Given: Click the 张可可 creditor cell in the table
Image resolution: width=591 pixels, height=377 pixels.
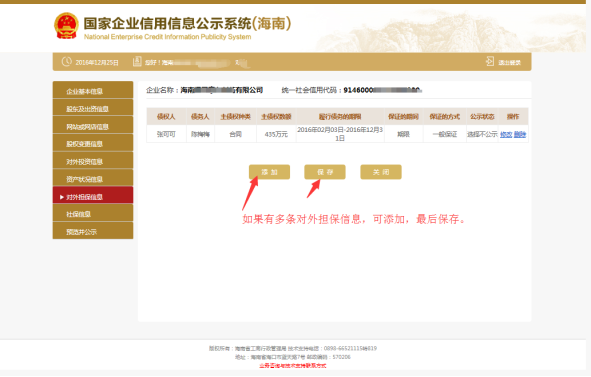Looking at the screenshot, I should pos(166,134).
